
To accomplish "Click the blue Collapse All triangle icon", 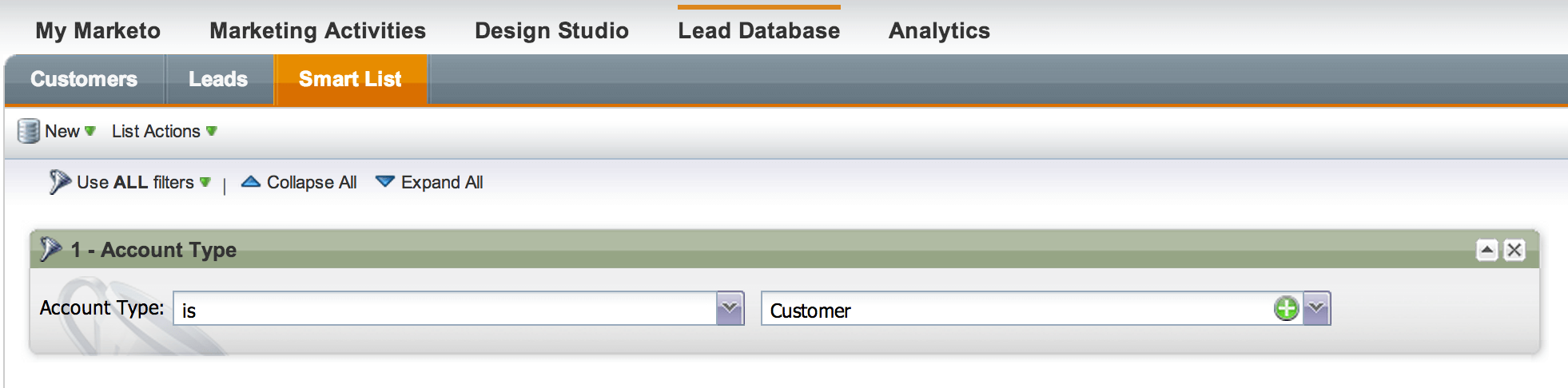I will 251,182.
